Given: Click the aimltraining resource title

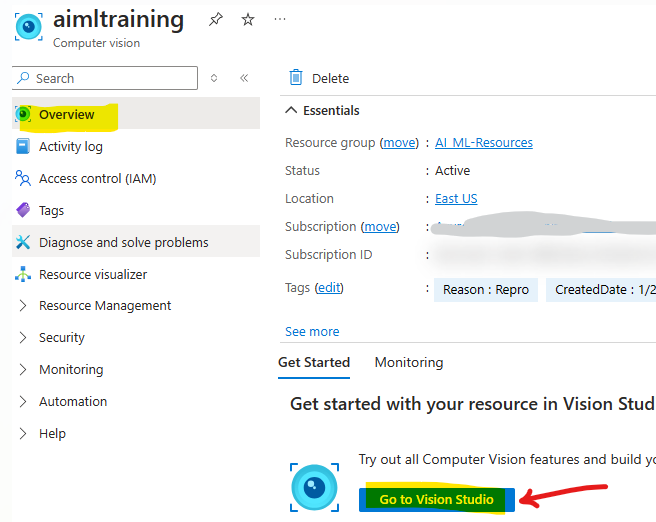Looking at the screenshot, I should (118, 19).
